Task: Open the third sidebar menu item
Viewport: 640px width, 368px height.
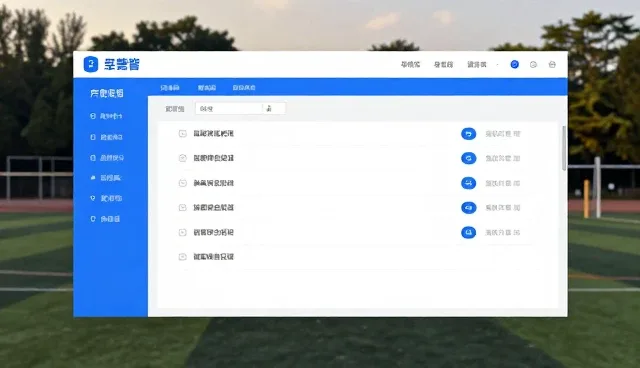Action: pyautogui.click(x=107, y=157)
